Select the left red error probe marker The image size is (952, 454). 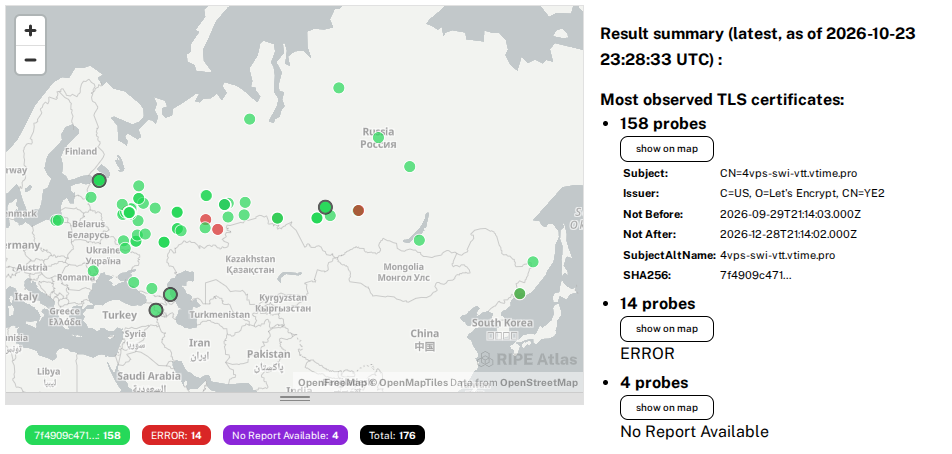point(206,219)
